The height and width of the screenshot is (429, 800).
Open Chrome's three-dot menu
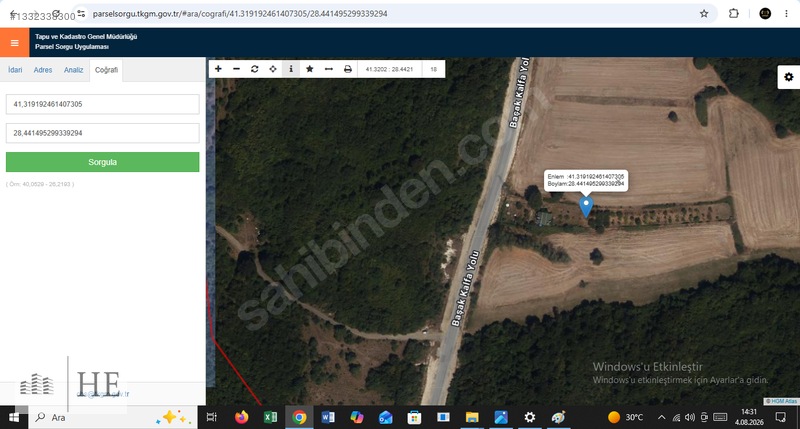point(786,14)
